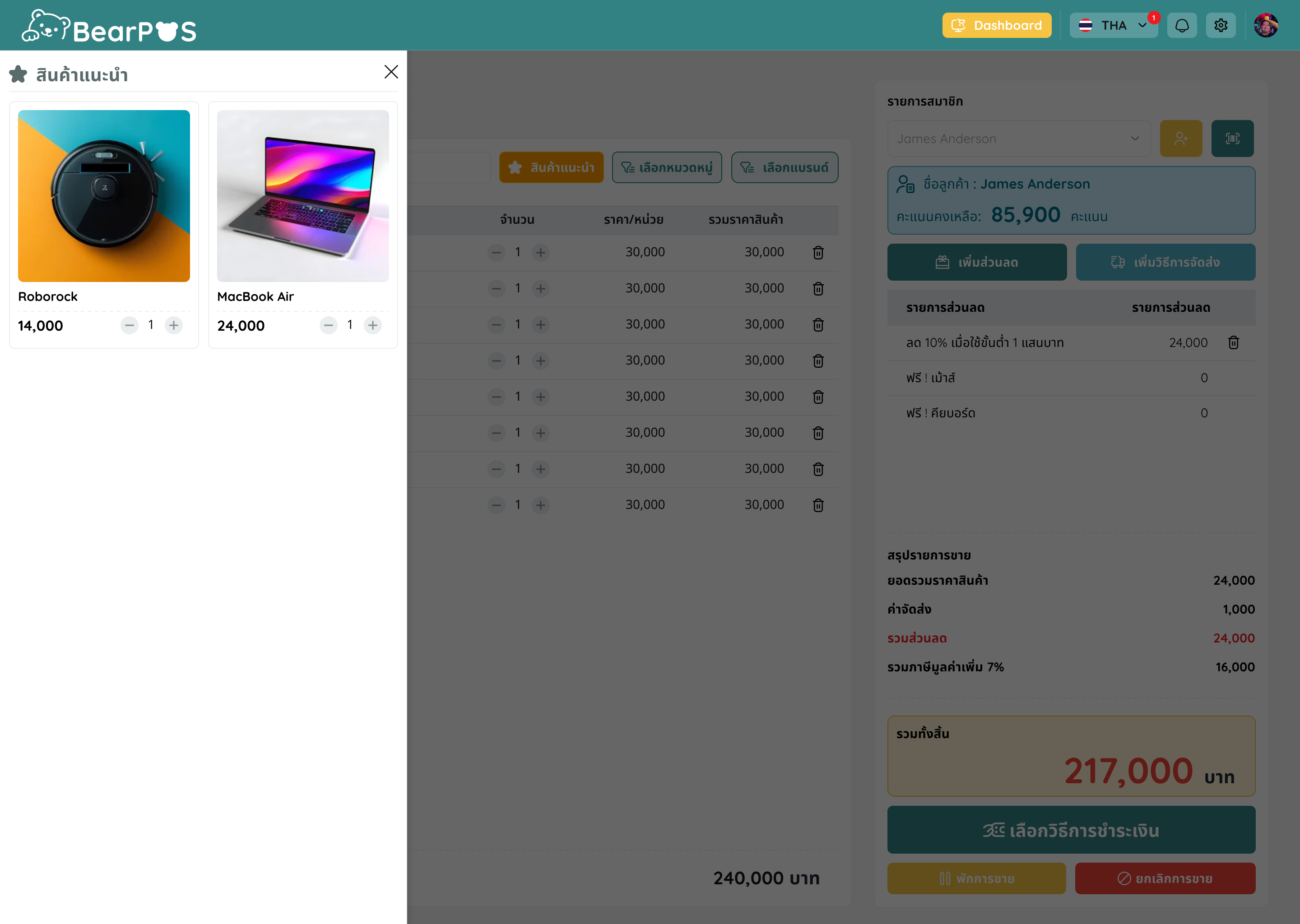Decrease quantity in the last cart row
Screen dimensions: 1300x924
497,505
